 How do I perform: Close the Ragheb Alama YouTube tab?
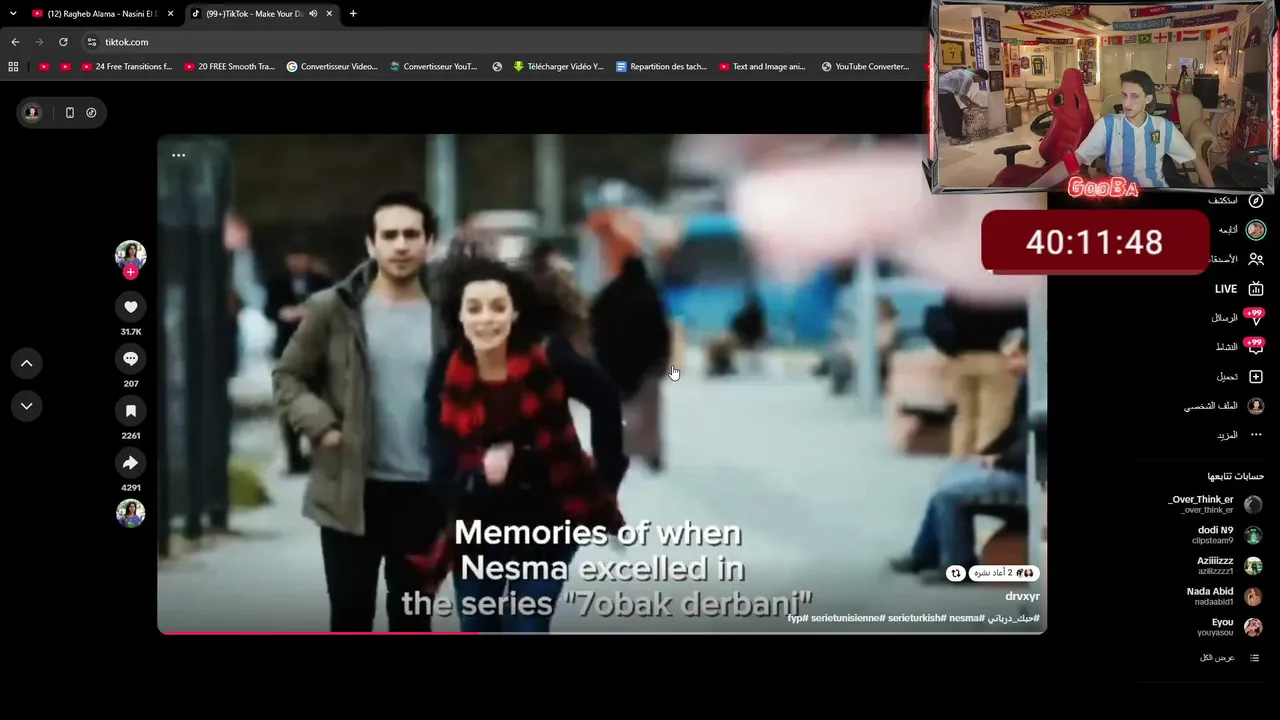click(170, 14)
